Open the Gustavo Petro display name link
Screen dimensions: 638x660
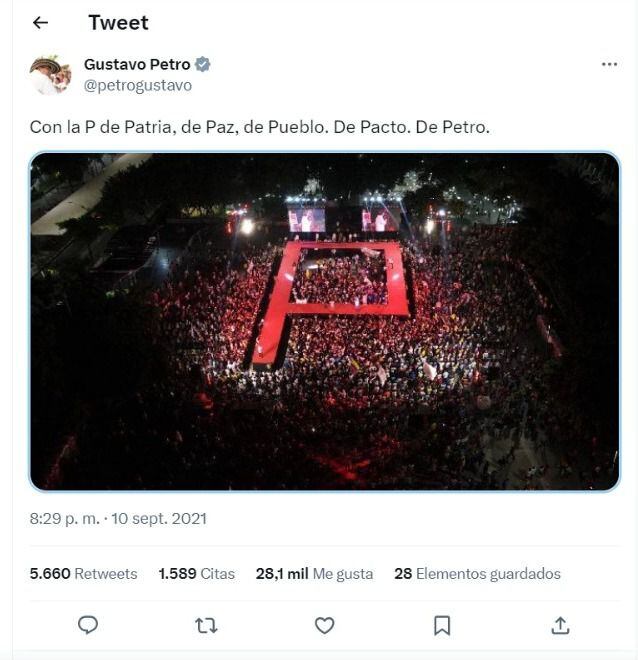[x=137, y=65]
